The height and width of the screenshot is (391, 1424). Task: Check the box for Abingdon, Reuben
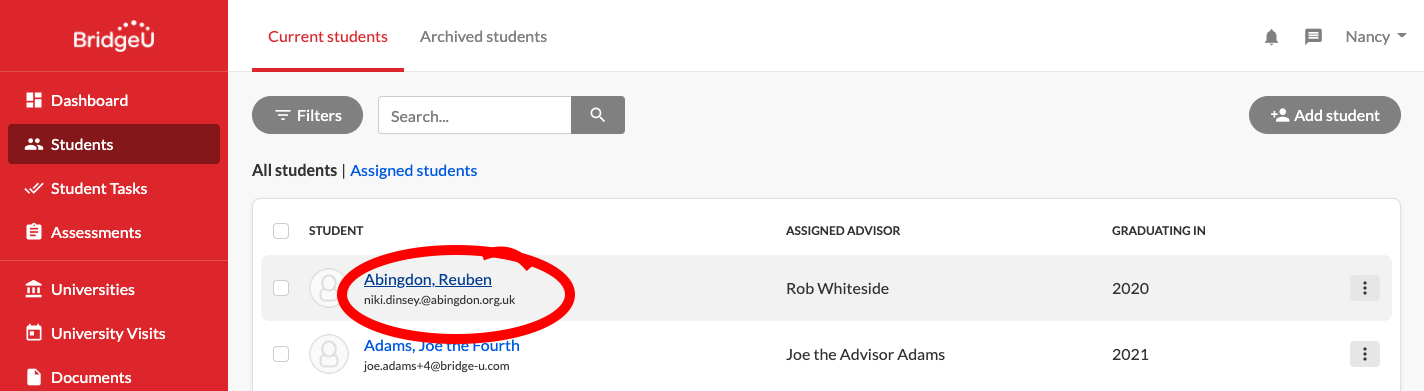[281, 288]
